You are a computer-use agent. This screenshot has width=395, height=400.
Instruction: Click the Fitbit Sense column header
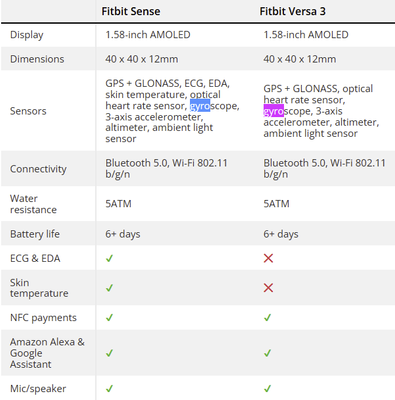pyautogui.click(x=131, y=11)
